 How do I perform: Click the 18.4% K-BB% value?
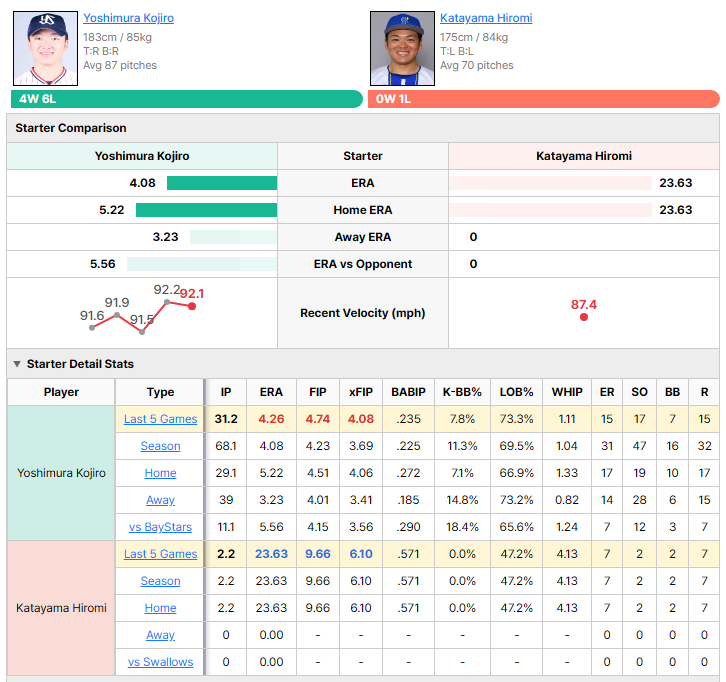[462, 527]
